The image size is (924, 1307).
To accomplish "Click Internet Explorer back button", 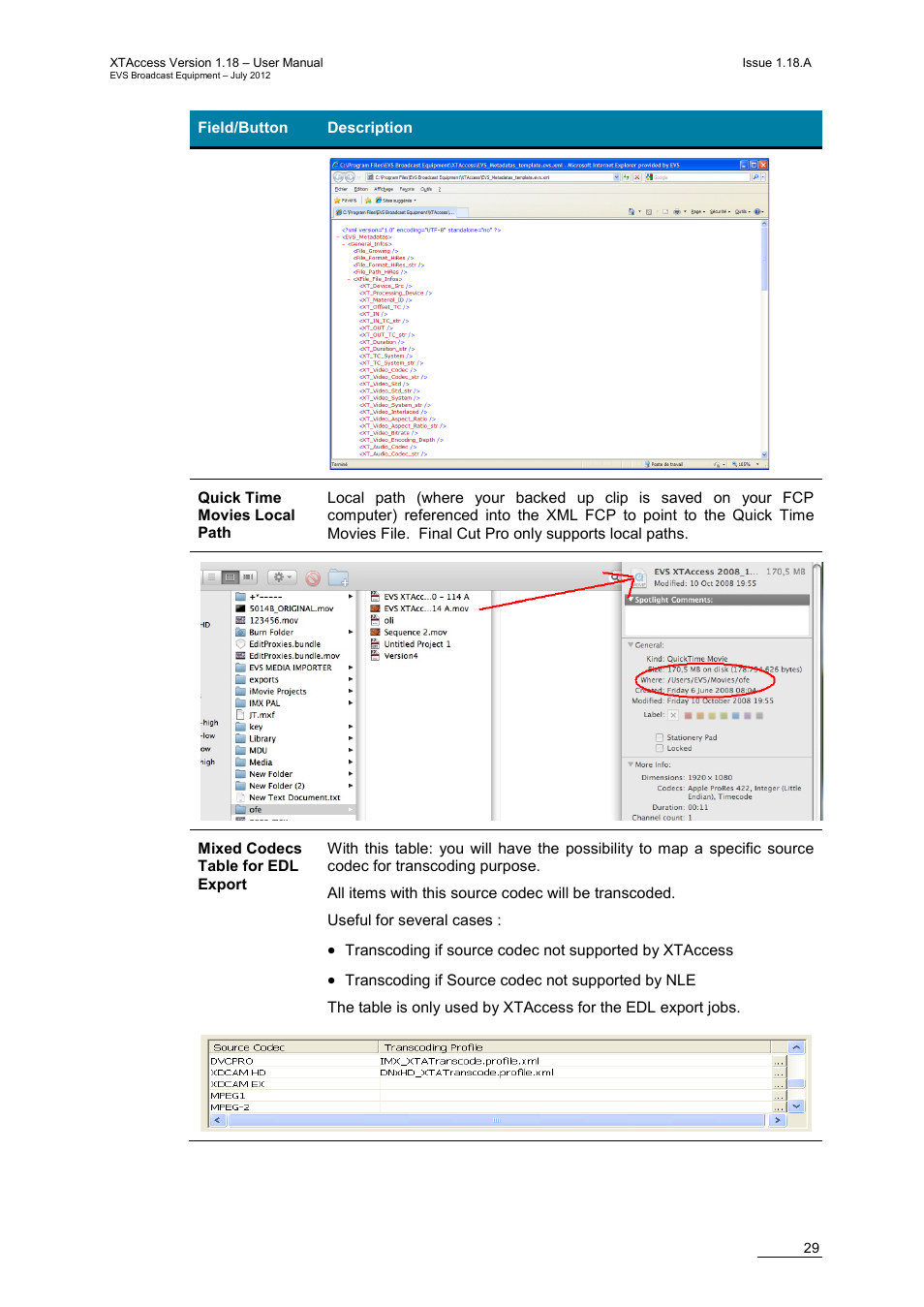I will [x=338, y=177].
